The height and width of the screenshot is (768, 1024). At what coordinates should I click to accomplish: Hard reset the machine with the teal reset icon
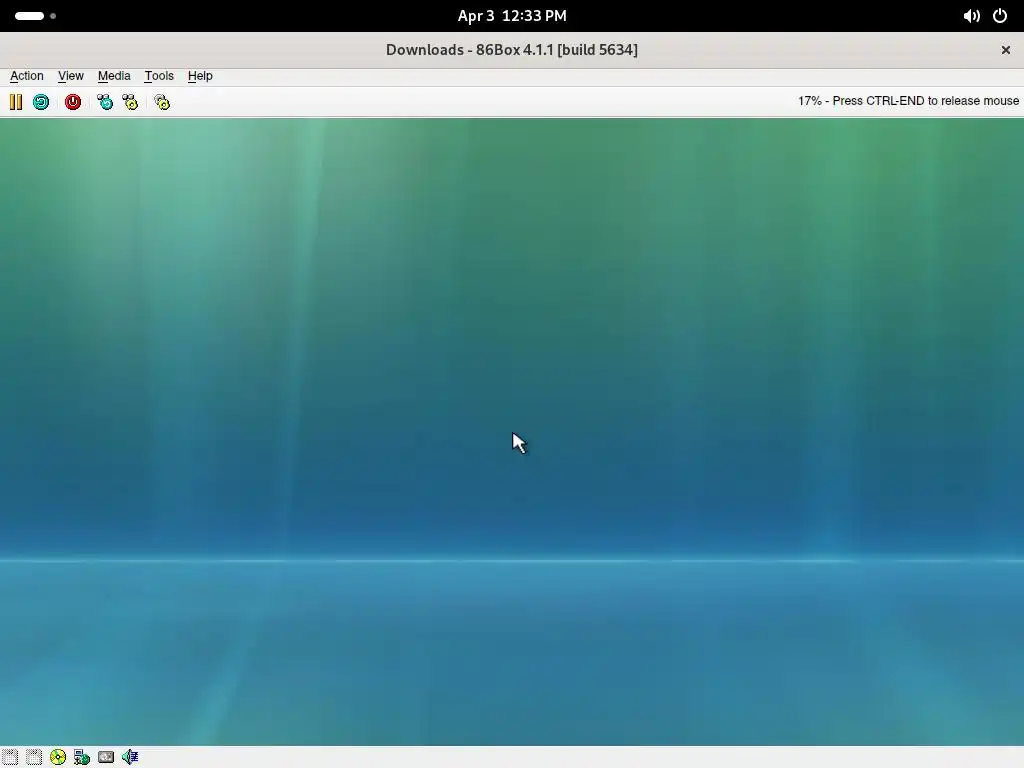pos(41,102)
